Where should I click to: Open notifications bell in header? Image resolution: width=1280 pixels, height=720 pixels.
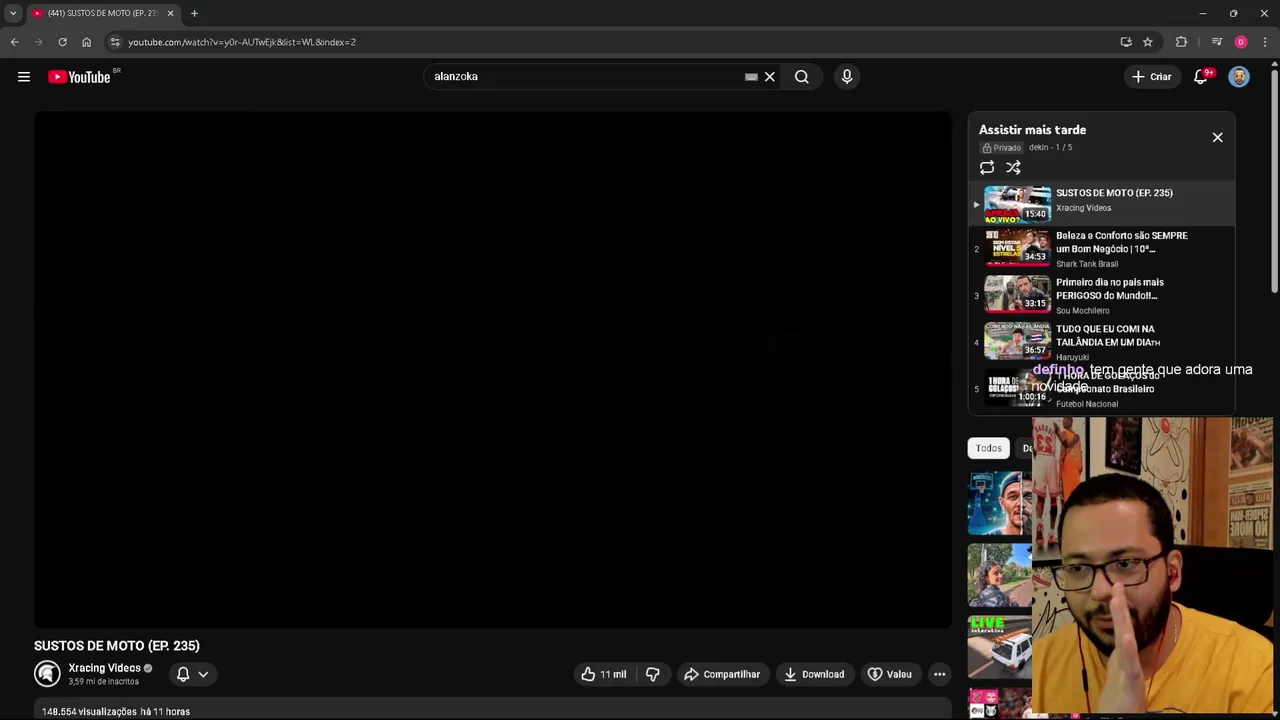[1201, 77]
